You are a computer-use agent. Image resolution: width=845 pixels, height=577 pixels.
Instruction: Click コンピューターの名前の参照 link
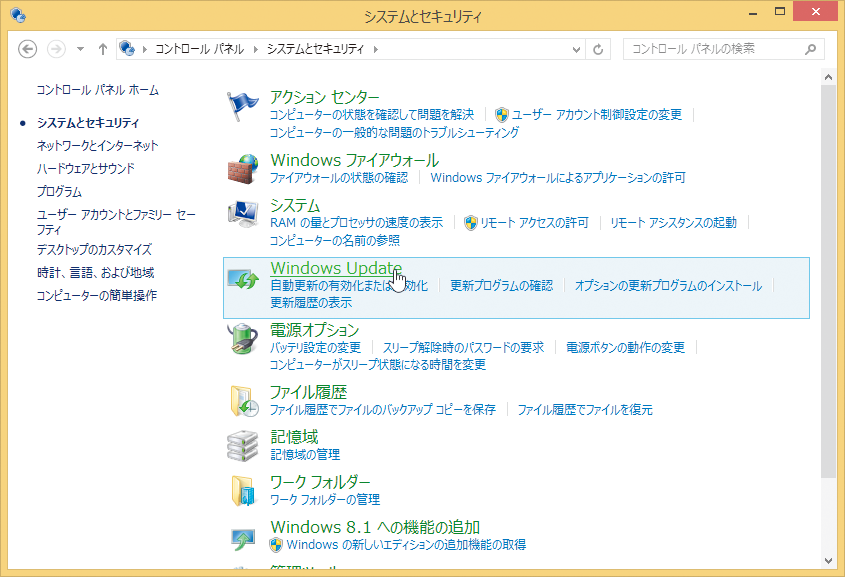pos(335,240)
